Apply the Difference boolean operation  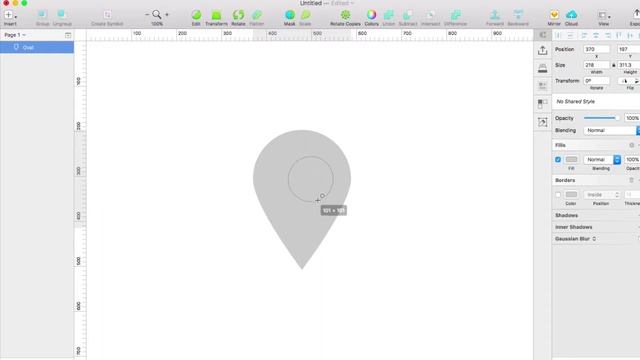pyautogui.click(x=456, y=15)
